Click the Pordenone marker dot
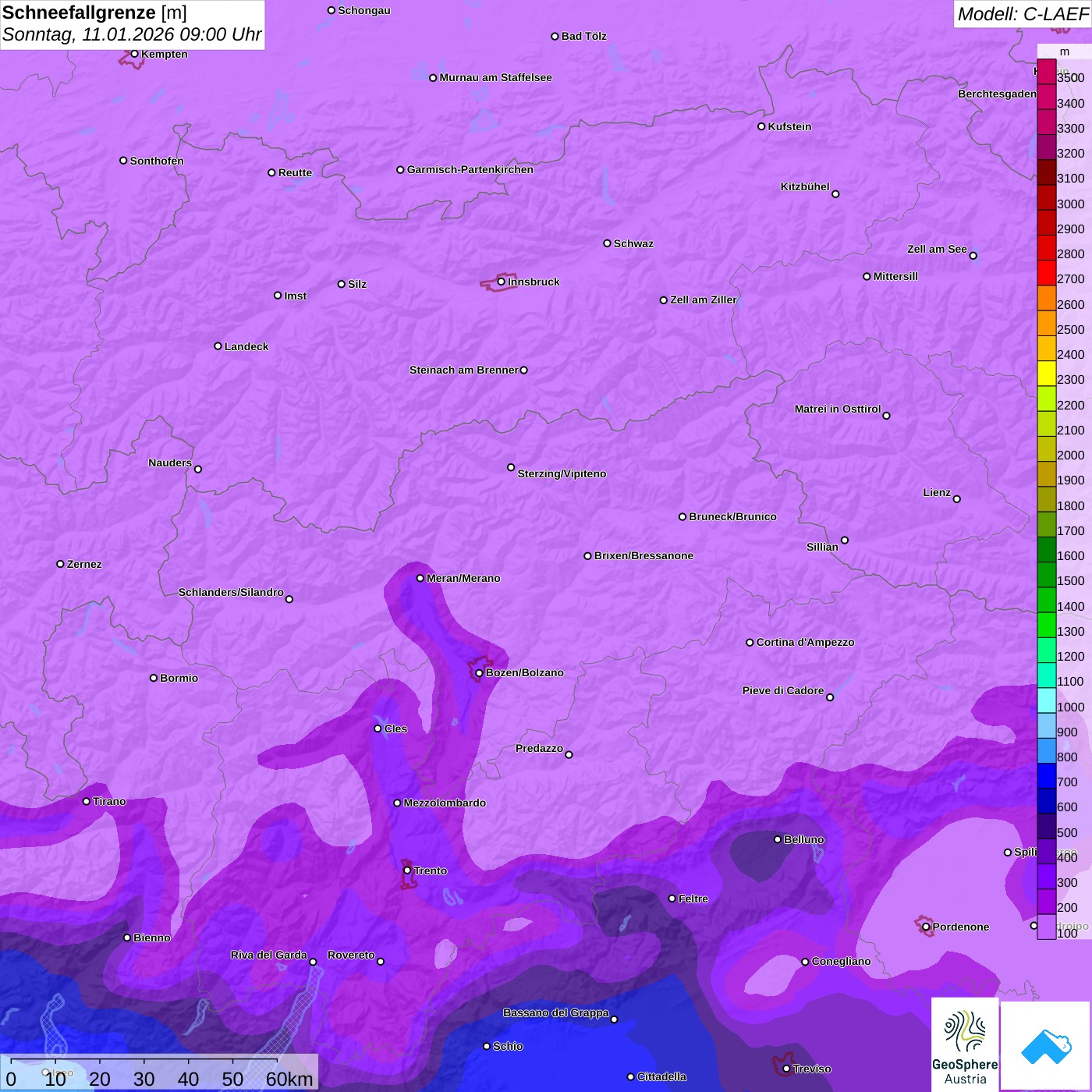Viewport: 1092px width, 1092px height. (x=926, y=927)
